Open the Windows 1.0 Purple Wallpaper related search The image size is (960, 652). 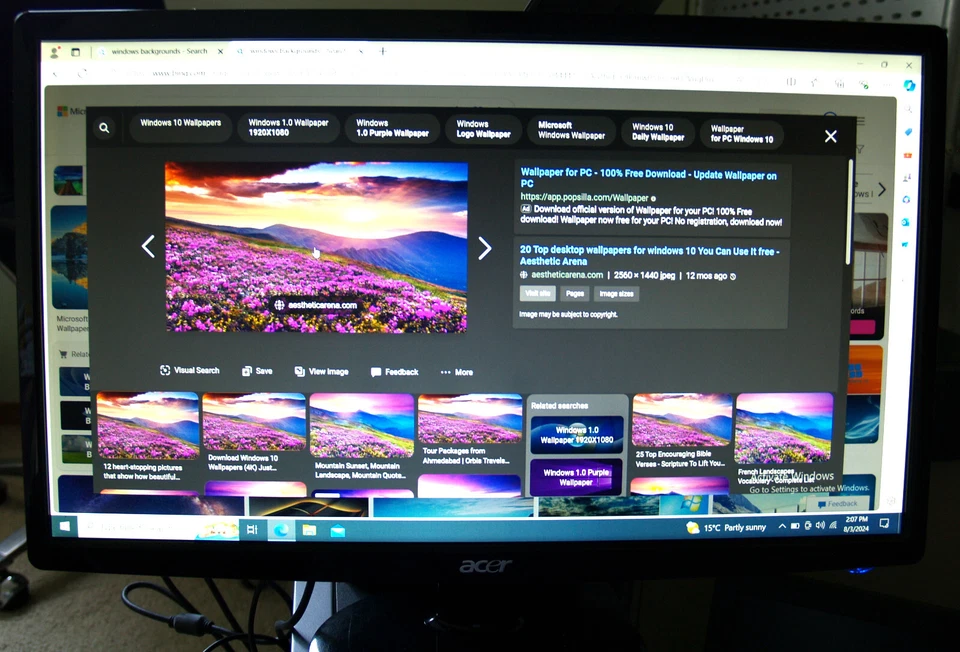pyautogui.click(x=577, y=477)
